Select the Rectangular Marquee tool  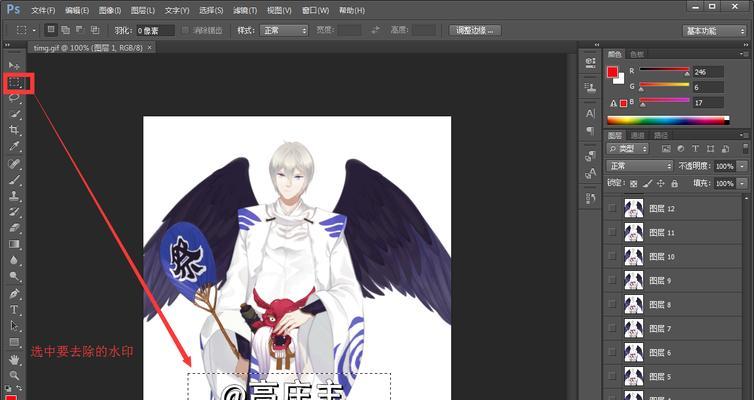pyautogui.click(x=16, y=83)
